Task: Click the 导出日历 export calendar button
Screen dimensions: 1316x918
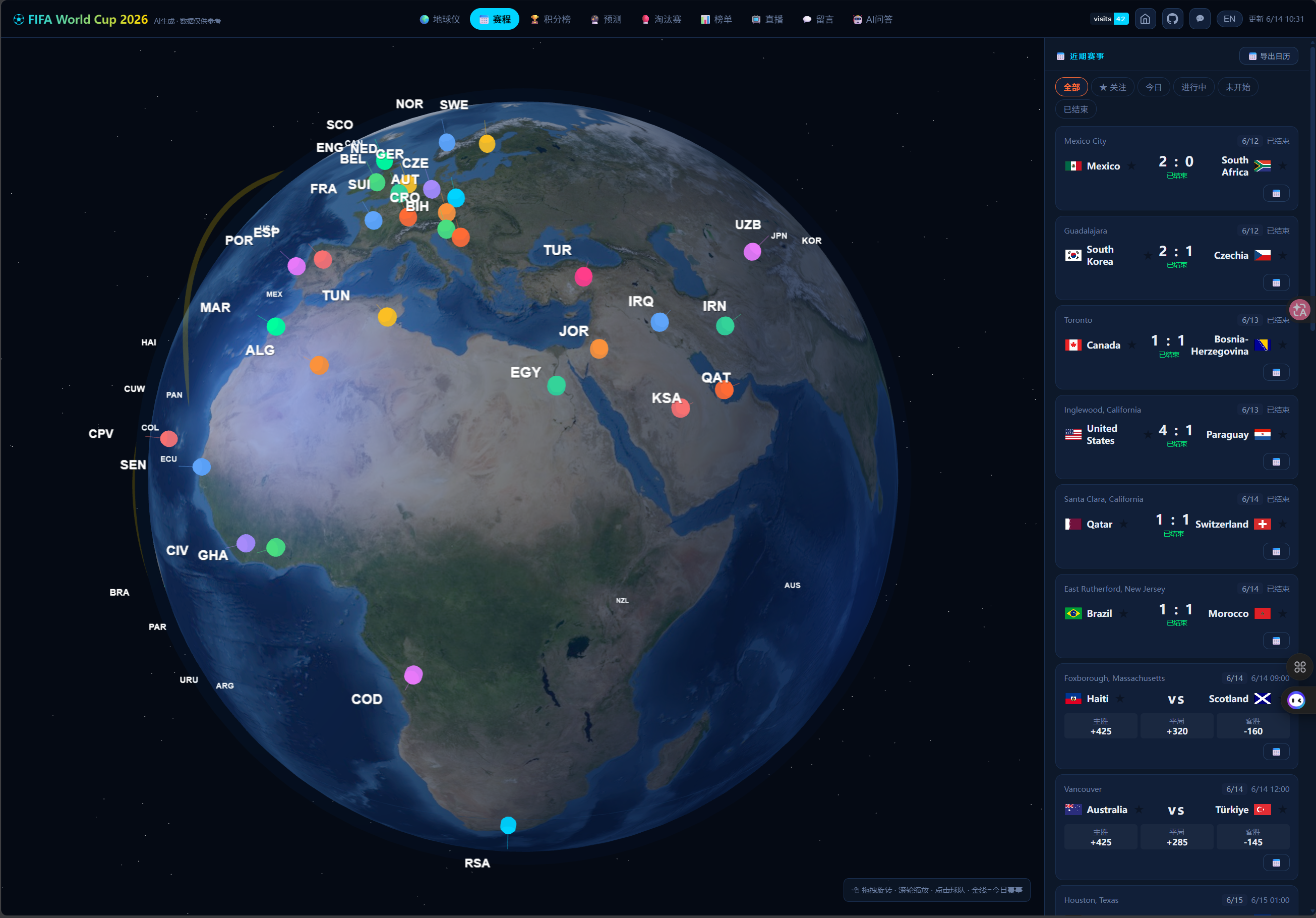Action: [1269, 56]
